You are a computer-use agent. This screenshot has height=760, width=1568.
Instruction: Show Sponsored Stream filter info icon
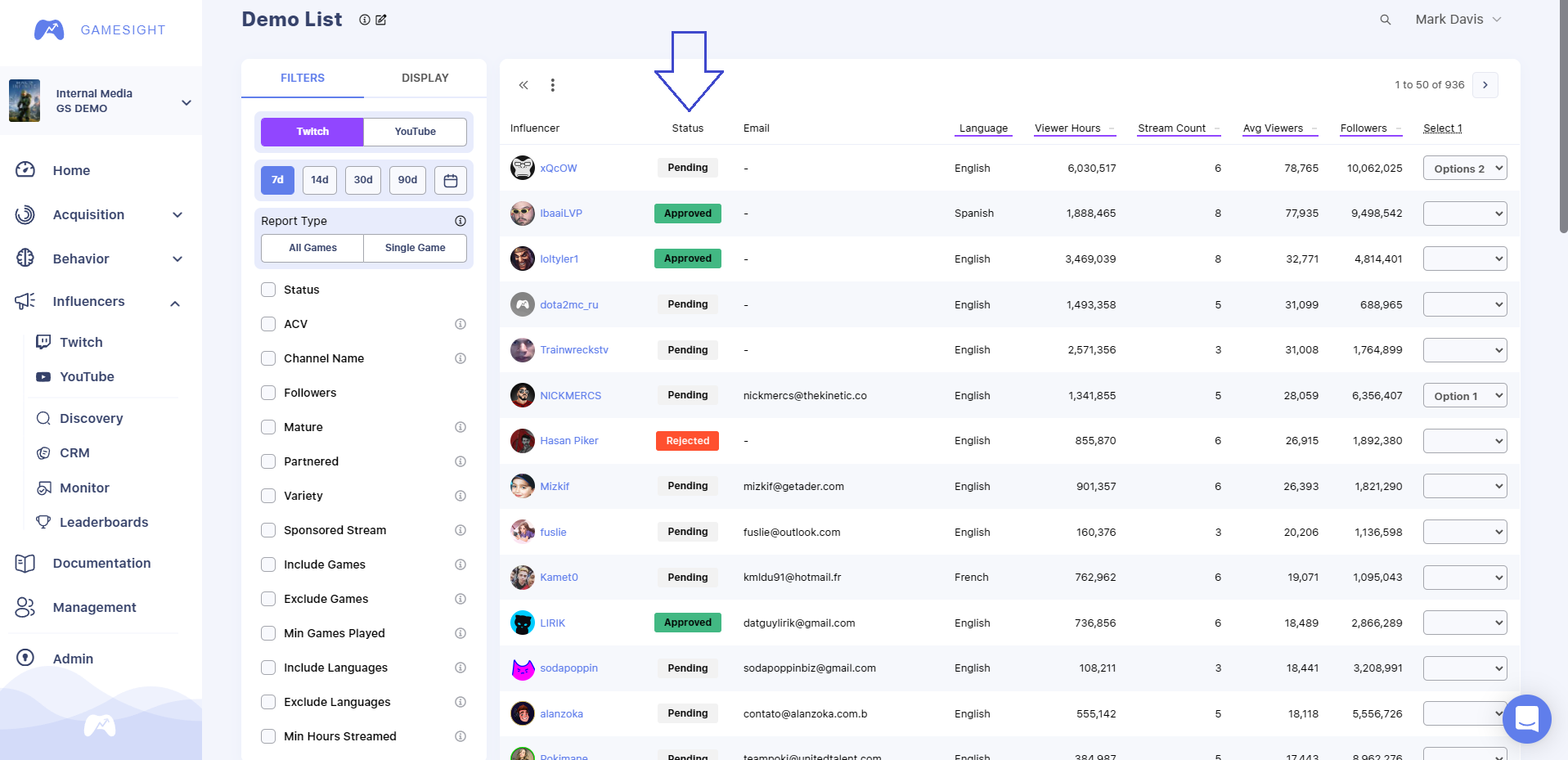point(461,530)
